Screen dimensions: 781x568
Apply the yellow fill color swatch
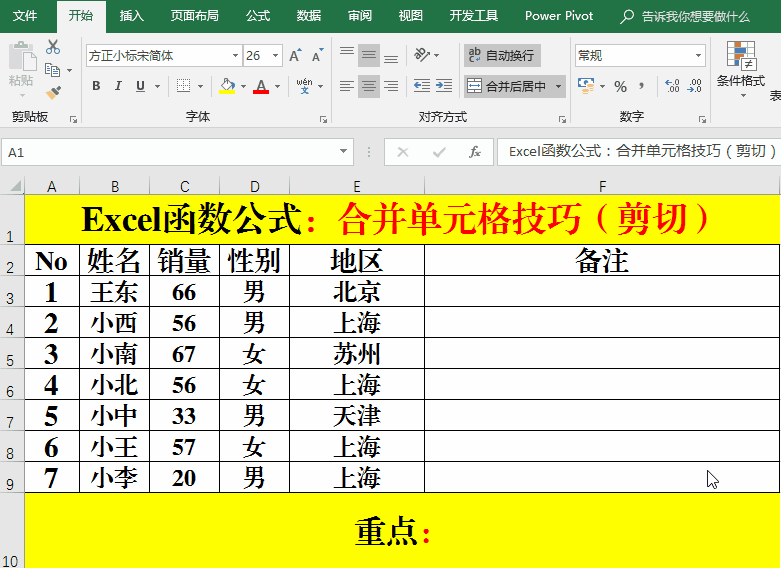(x=227, y=87)
